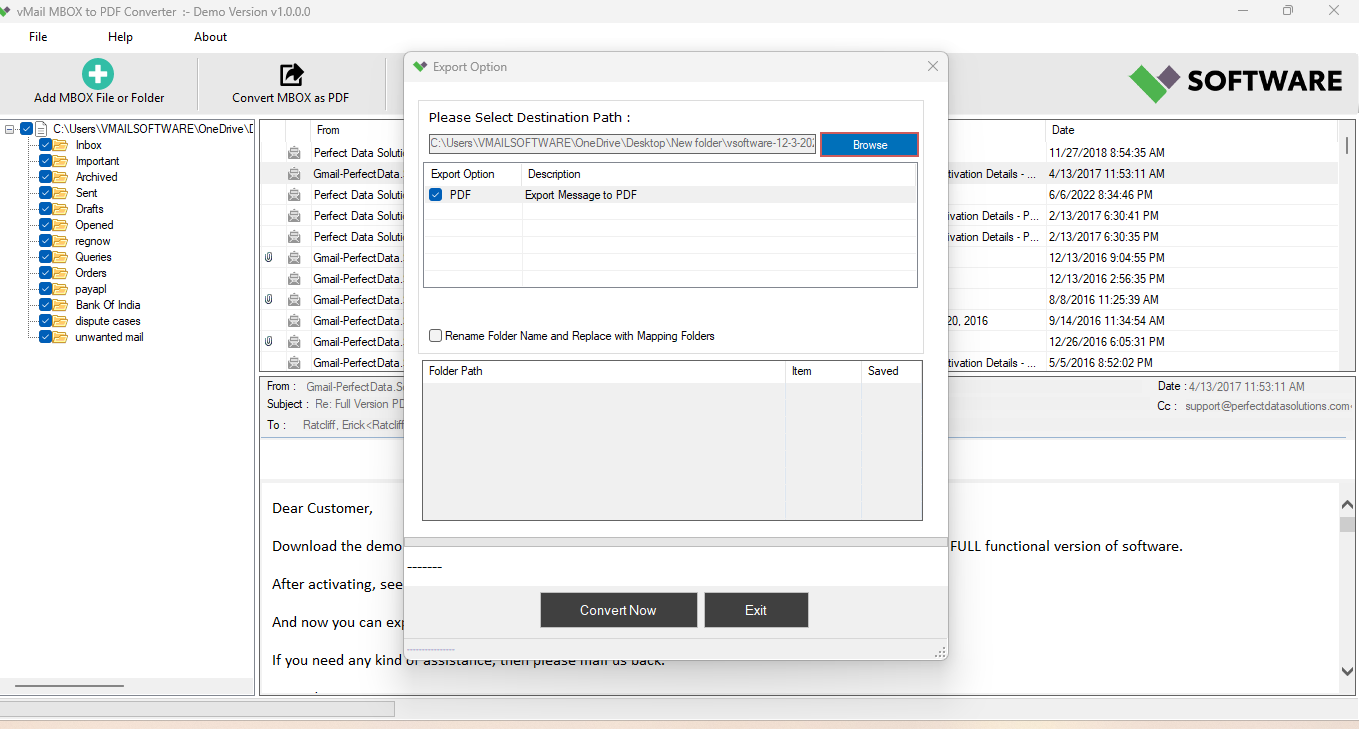Open the File menu

click(x=37, y=36)
